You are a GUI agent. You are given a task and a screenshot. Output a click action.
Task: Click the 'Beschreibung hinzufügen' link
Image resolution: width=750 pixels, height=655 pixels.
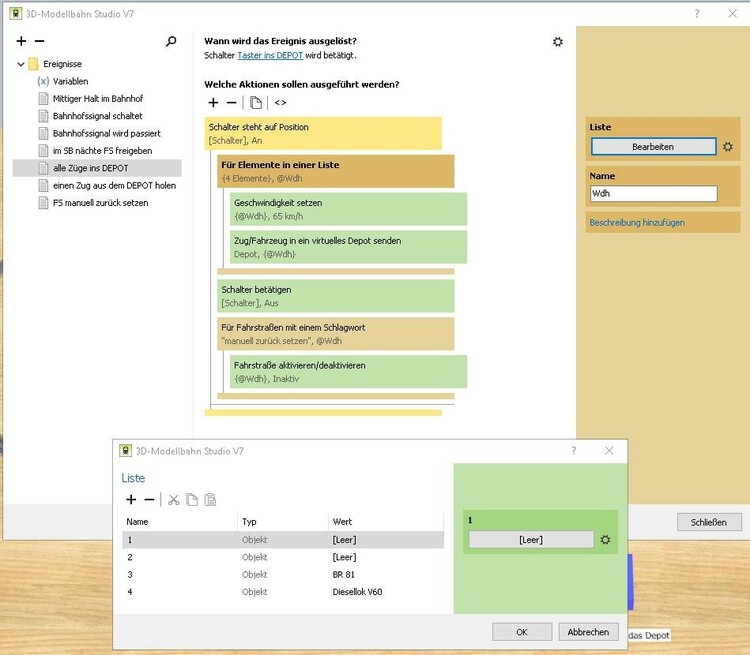click(637, 222)
